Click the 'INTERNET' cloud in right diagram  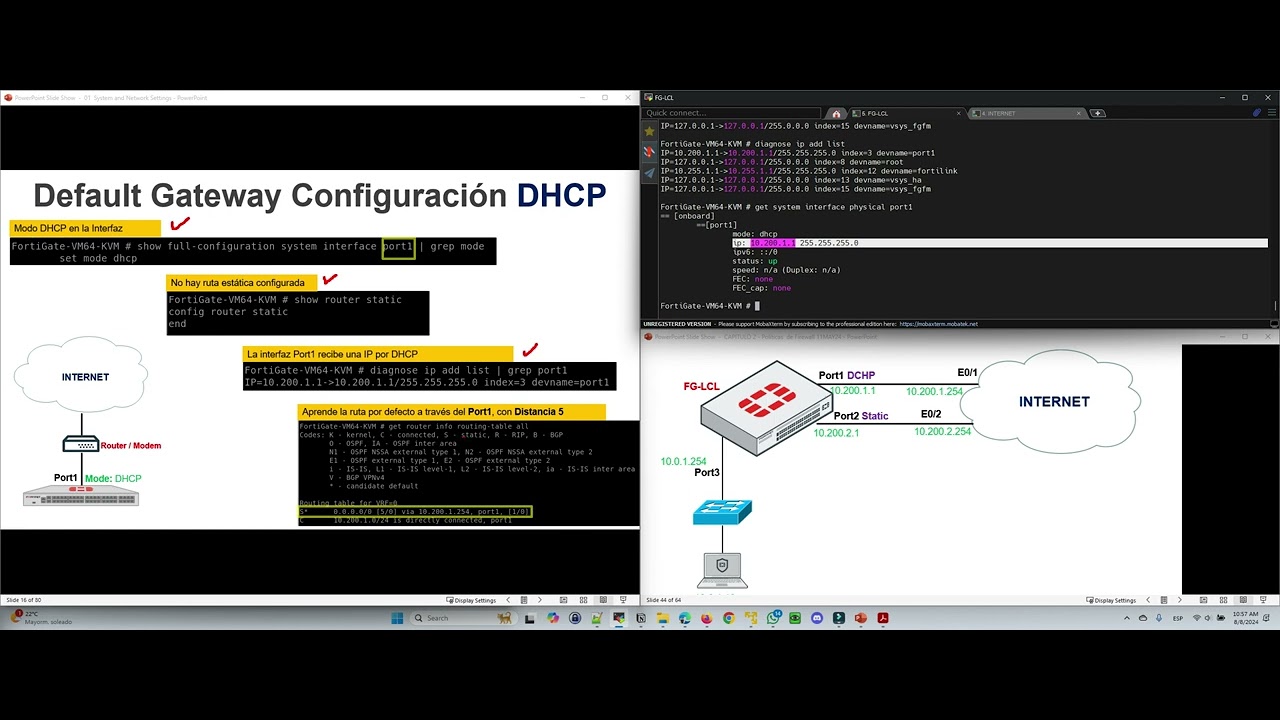1054,401
